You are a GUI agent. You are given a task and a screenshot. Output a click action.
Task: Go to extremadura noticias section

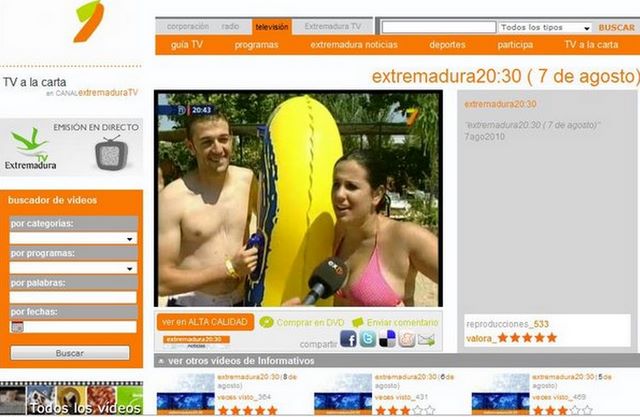pyautogui.click(x=354, y=45)
